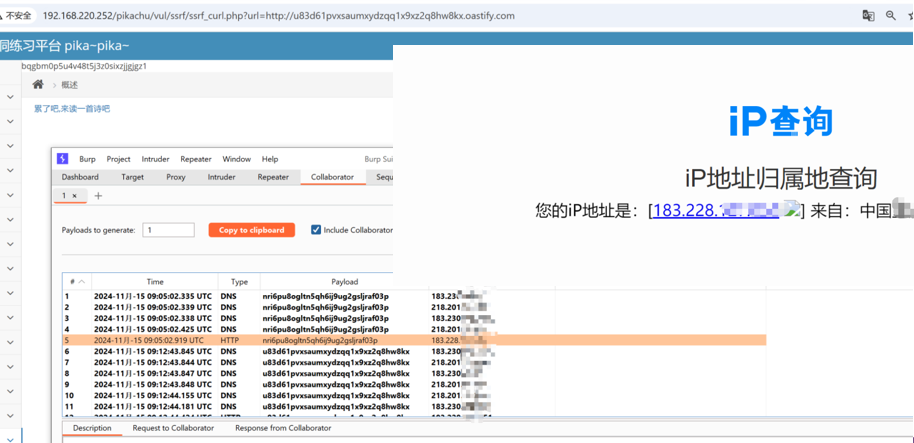Switch to the Target tab
Viewport: 914px width, 443px height.
tap(132, 177)
